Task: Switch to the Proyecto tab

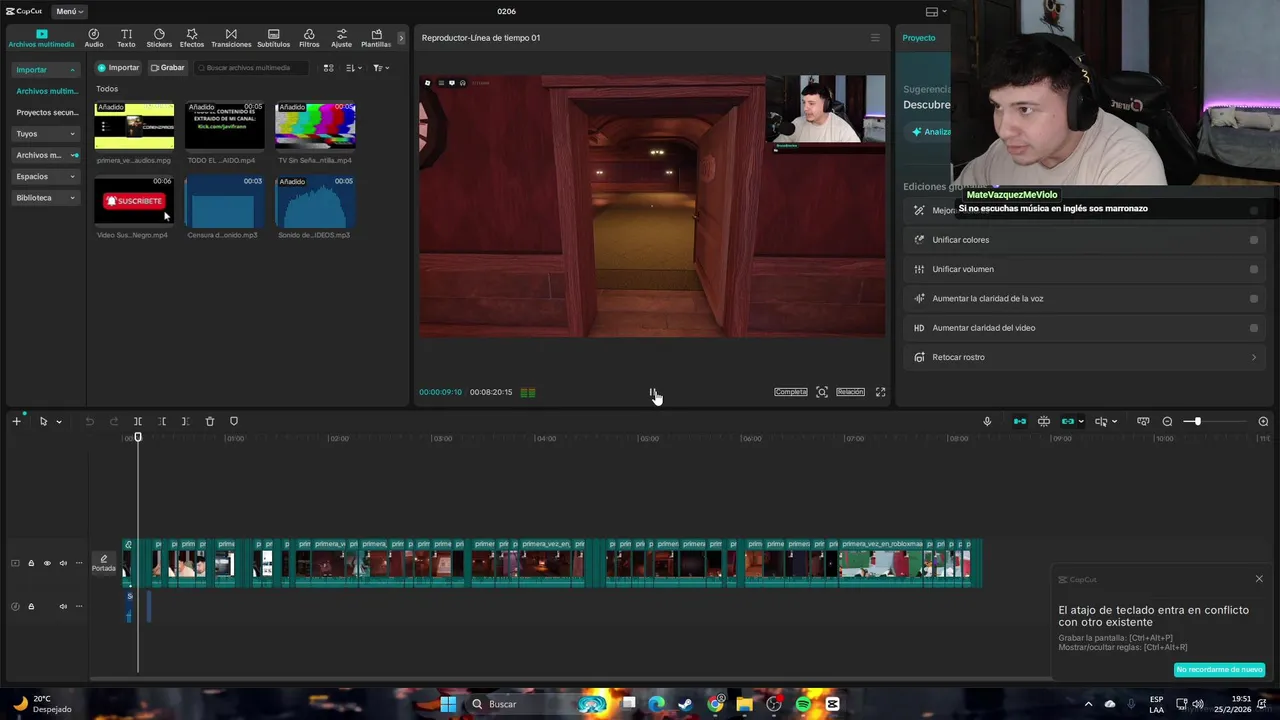Action: (x=919, y=38)
